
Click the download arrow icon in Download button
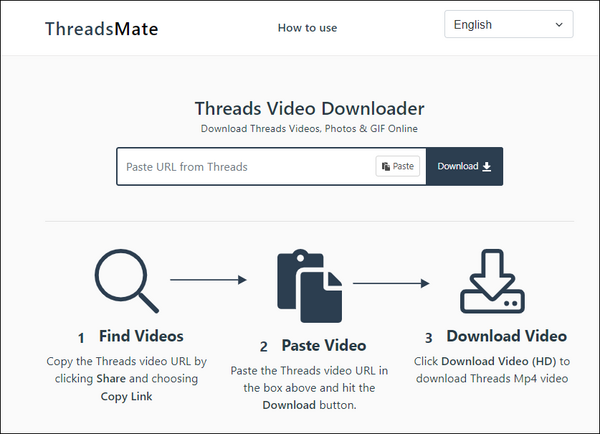487,166
